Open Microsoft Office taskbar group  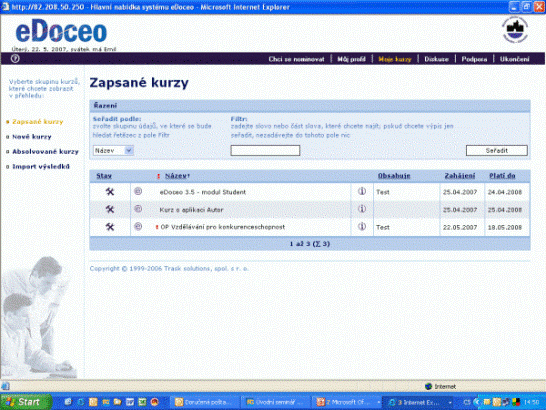(x=346, y=402)
